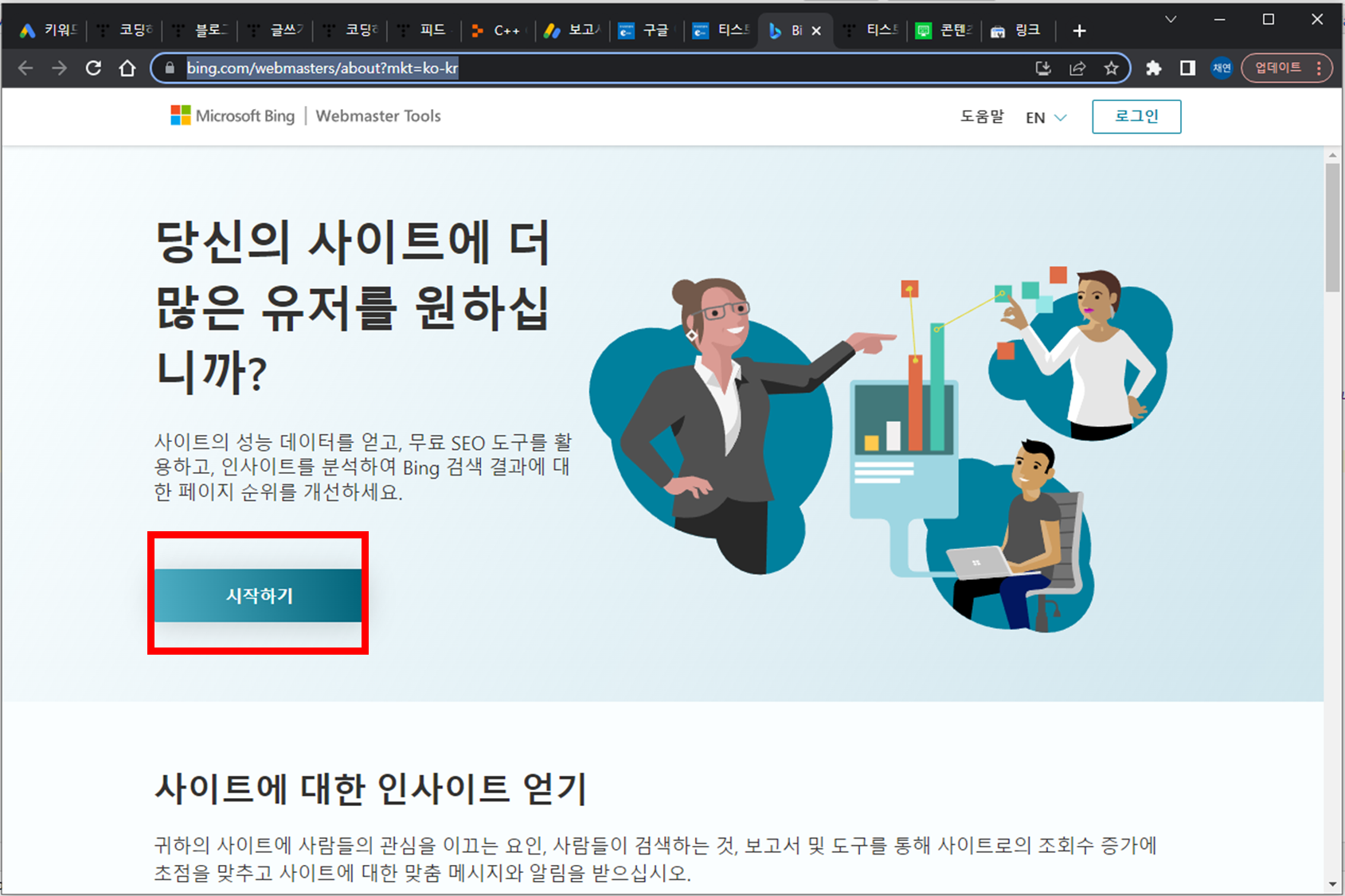Reload the current page
The width and height of the screenshot is (1345, 896).
pos(93,68)
